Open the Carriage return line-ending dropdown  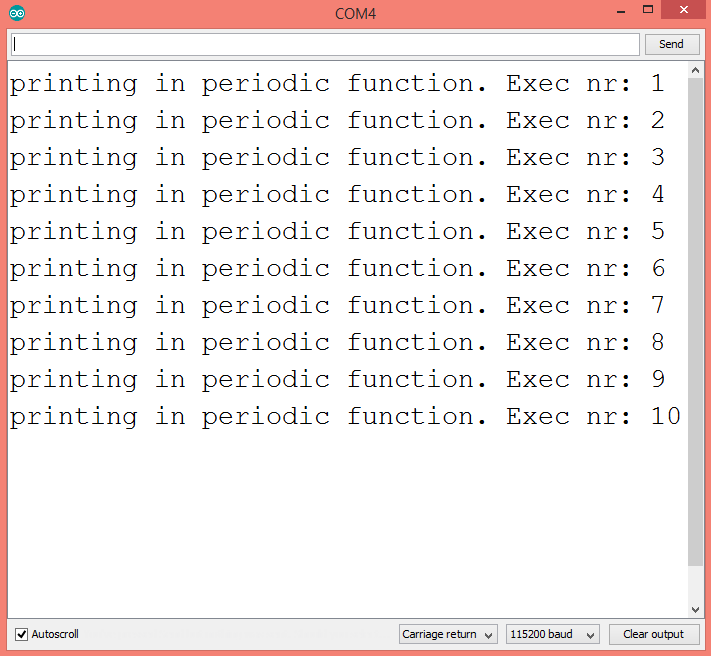[x=448, y=634]
